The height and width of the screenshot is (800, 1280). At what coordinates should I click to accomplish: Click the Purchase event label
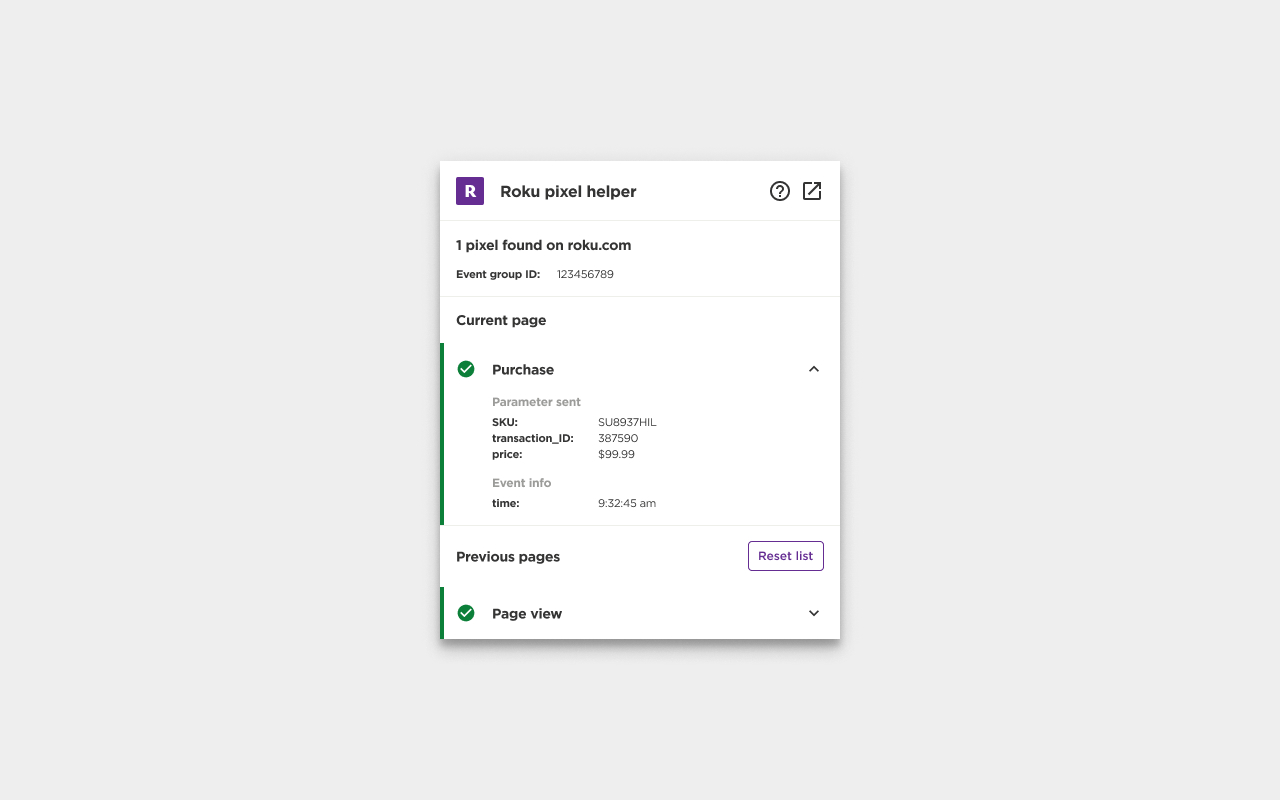click(523, 369)
